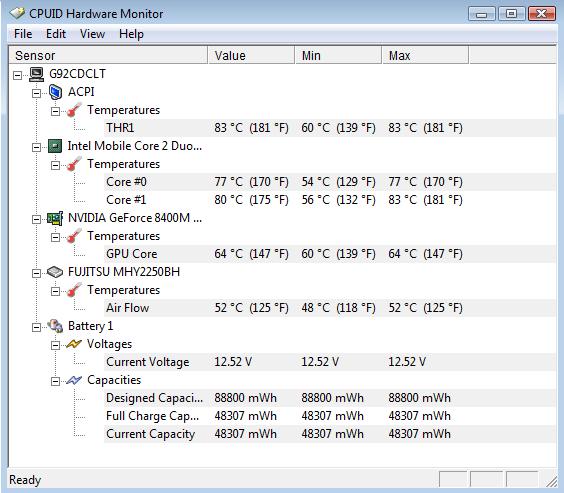Open the File menu
564x493 pixels.
23,34
